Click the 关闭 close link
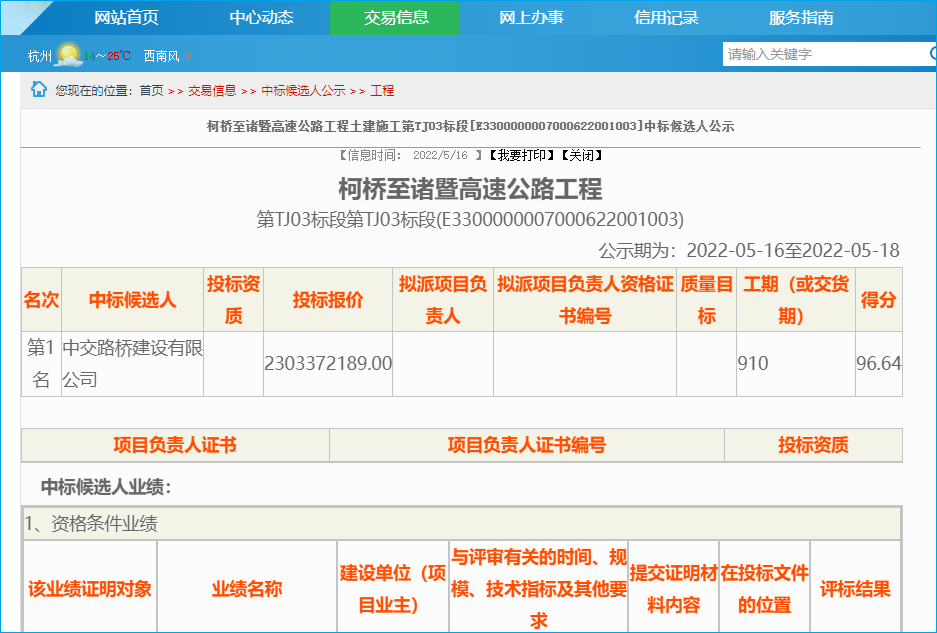937x633 pixels. coord(581,156)
